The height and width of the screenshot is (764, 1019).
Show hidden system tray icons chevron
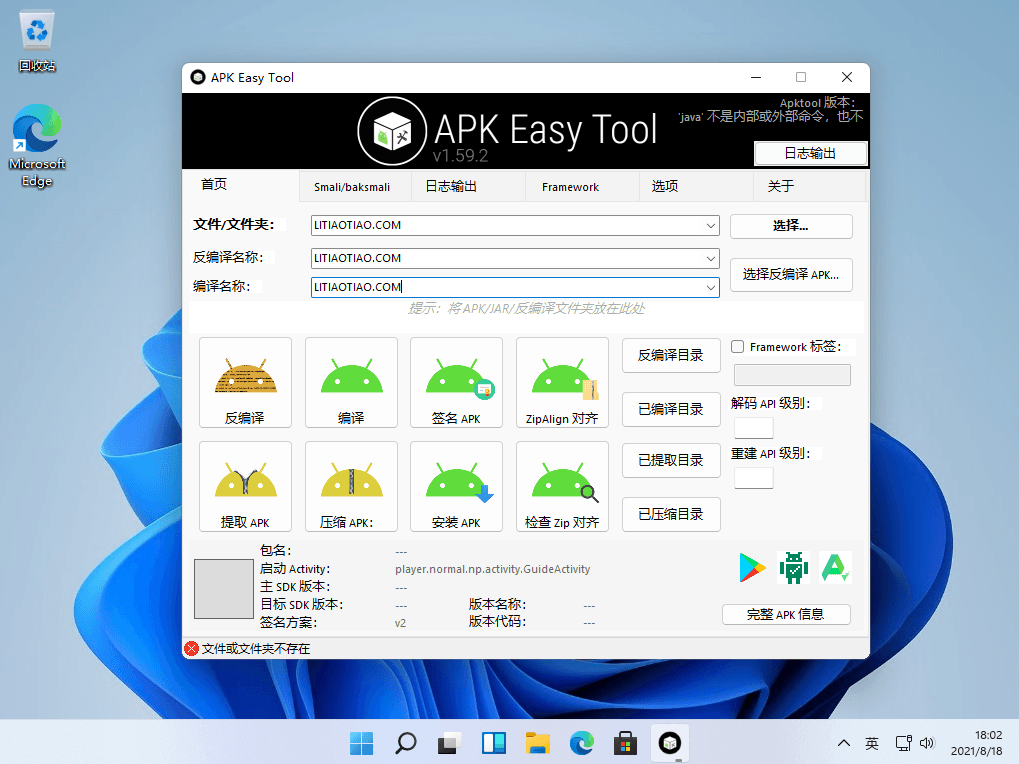(844, 743)
